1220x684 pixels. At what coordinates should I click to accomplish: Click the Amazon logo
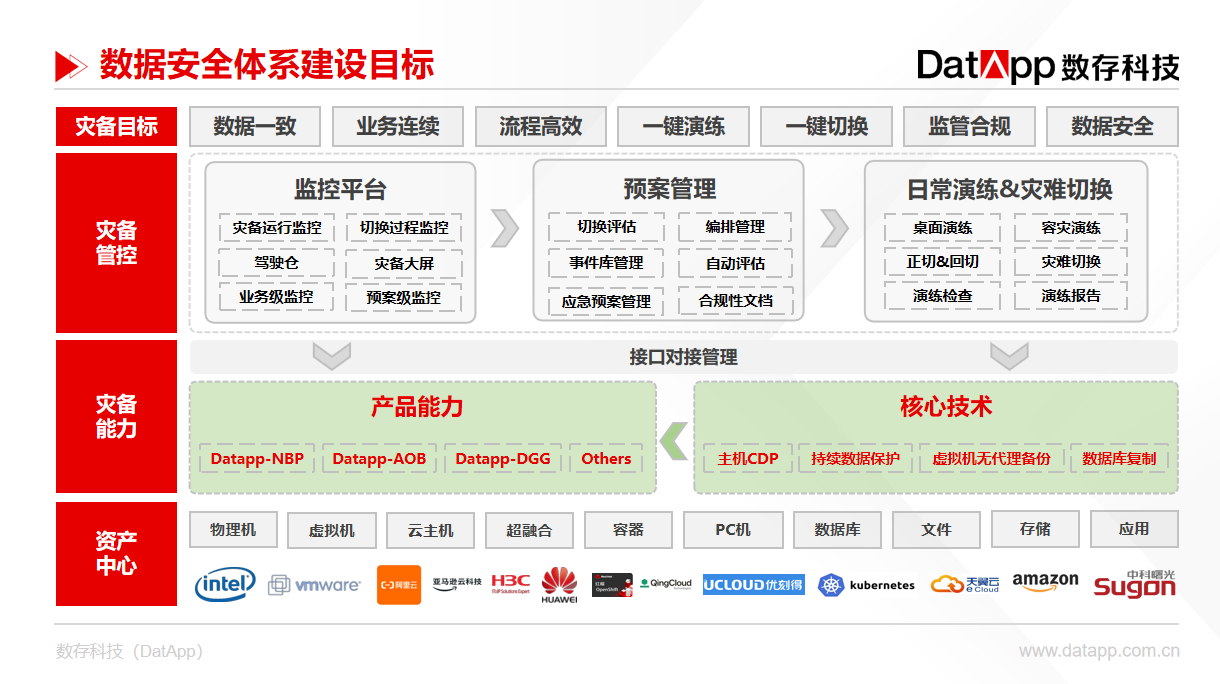(x=1045, y=582)
